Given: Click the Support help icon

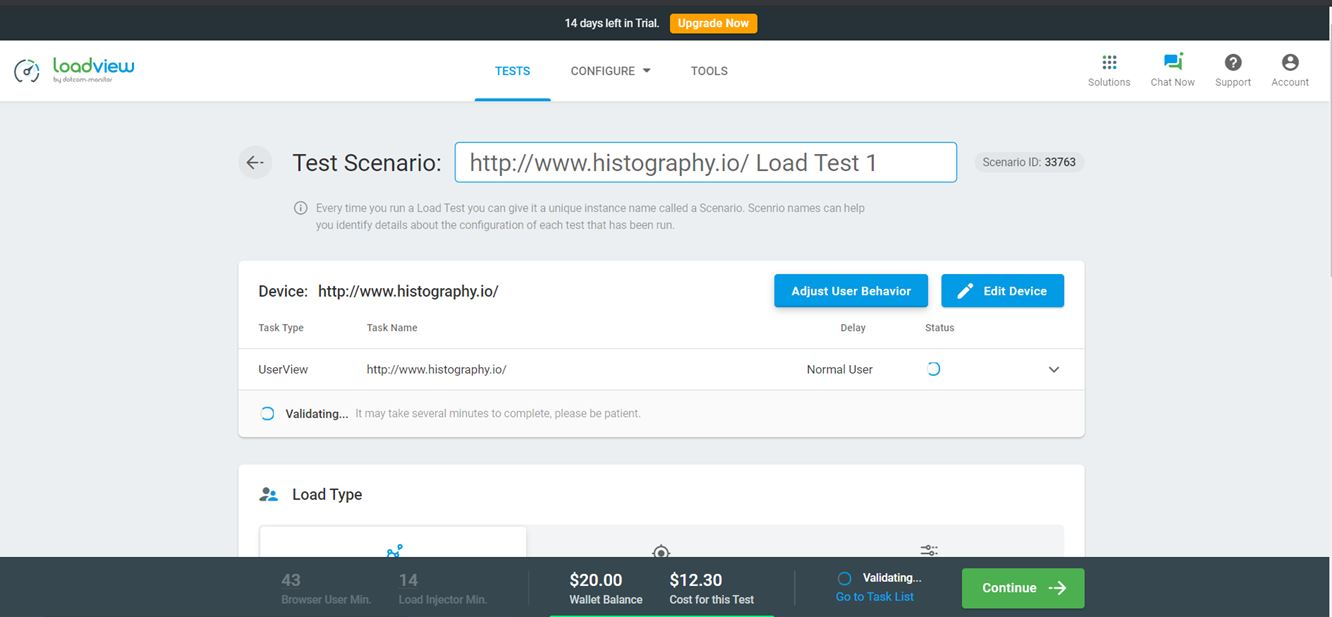Looking at the screenshot, I should [x=1233, y=63].
